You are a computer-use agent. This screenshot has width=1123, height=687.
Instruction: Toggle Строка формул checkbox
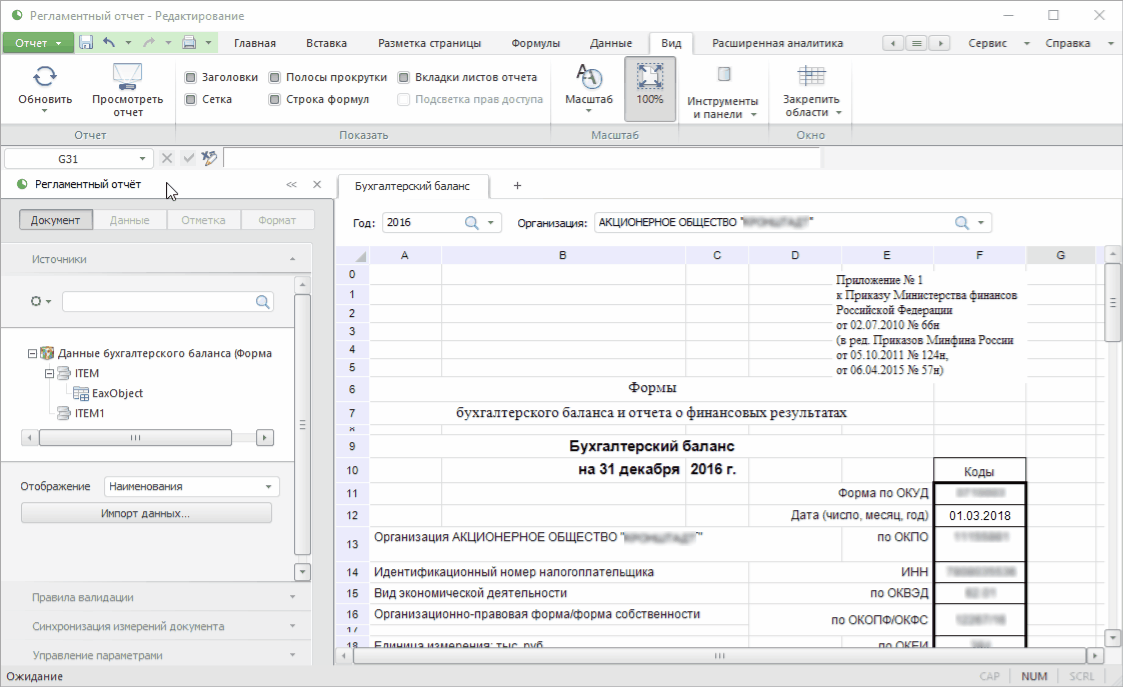click(274, 99)
